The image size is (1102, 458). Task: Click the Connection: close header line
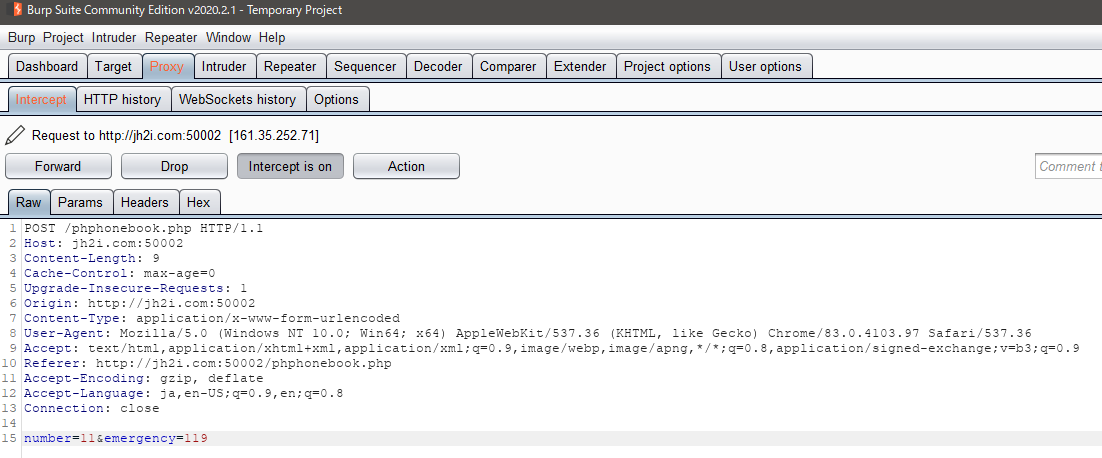[x=91, y=408]
